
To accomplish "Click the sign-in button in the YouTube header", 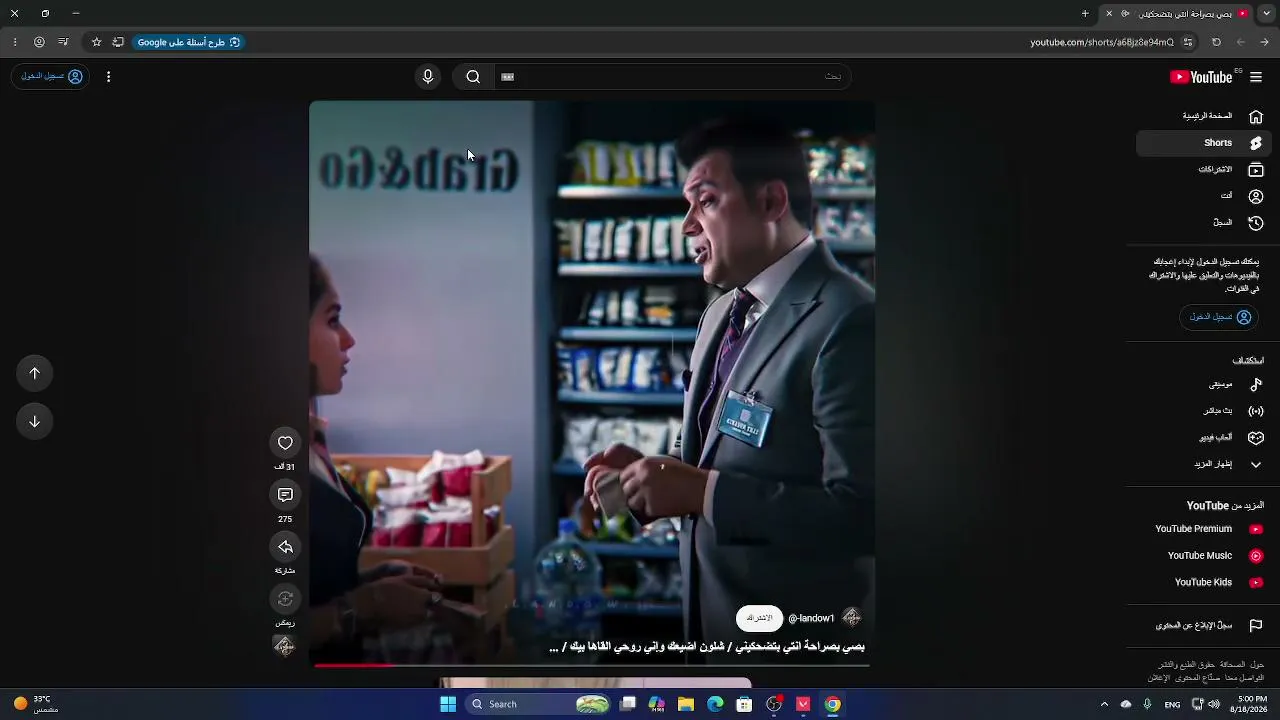I will [51, 76].
